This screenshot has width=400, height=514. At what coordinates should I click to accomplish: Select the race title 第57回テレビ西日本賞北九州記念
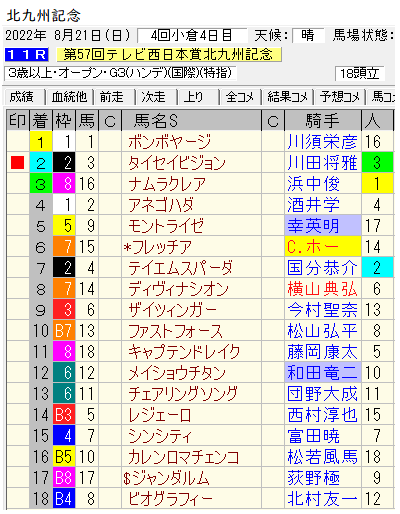169,55
